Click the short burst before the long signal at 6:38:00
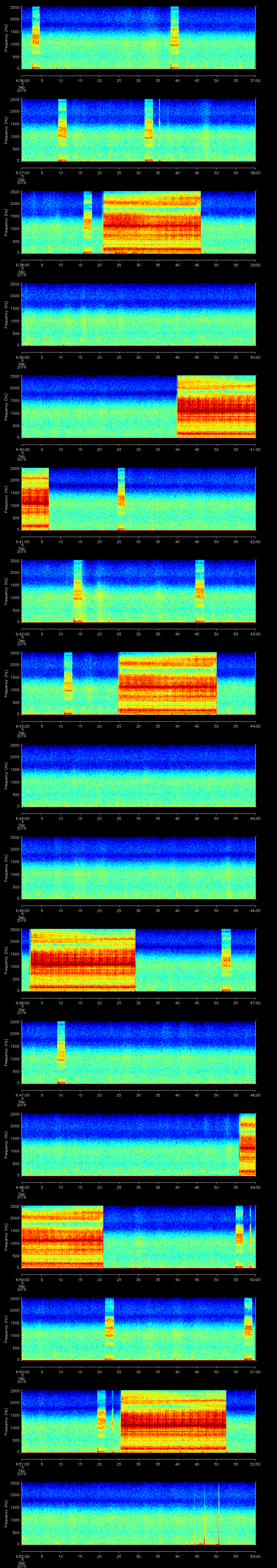 click(88, 222)
